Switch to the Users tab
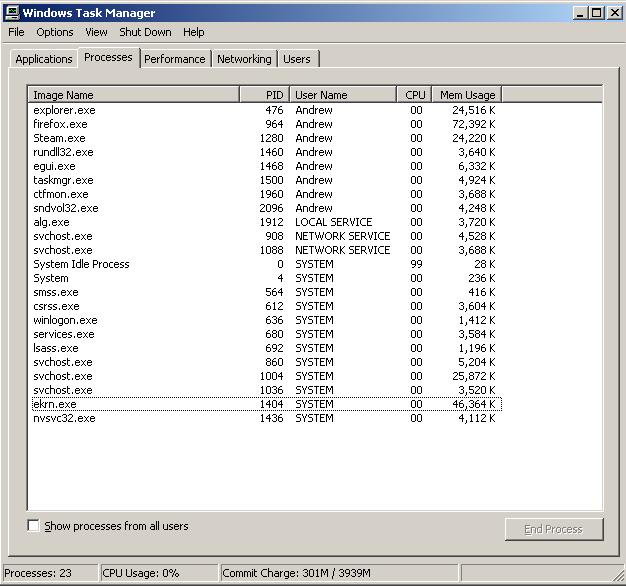The height and width of the screenshot is (586, 626). 297,59
